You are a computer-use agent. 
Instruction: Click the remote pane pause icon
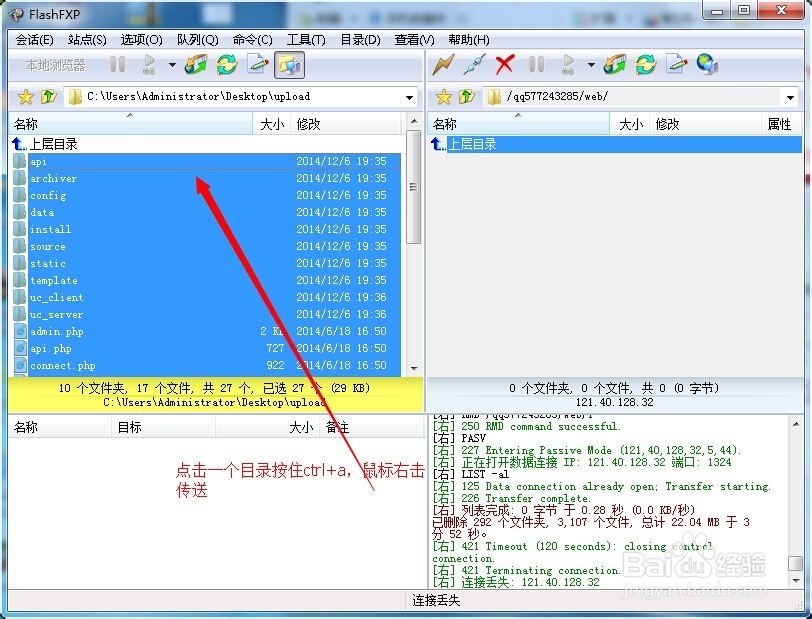tap(536, 64)
